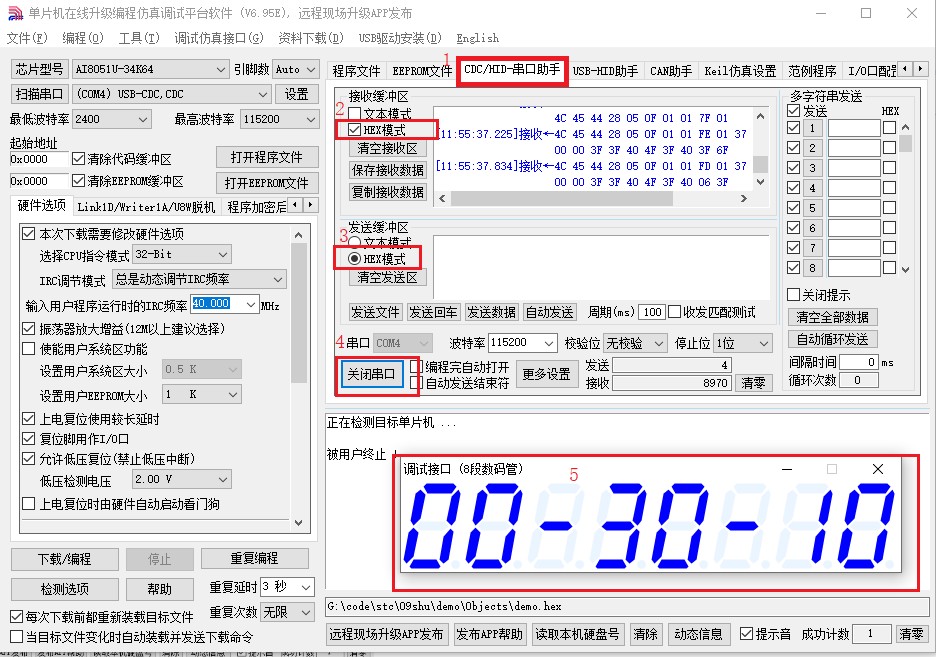
Task: Click 清空接收区 button
Action: (388, 148)
